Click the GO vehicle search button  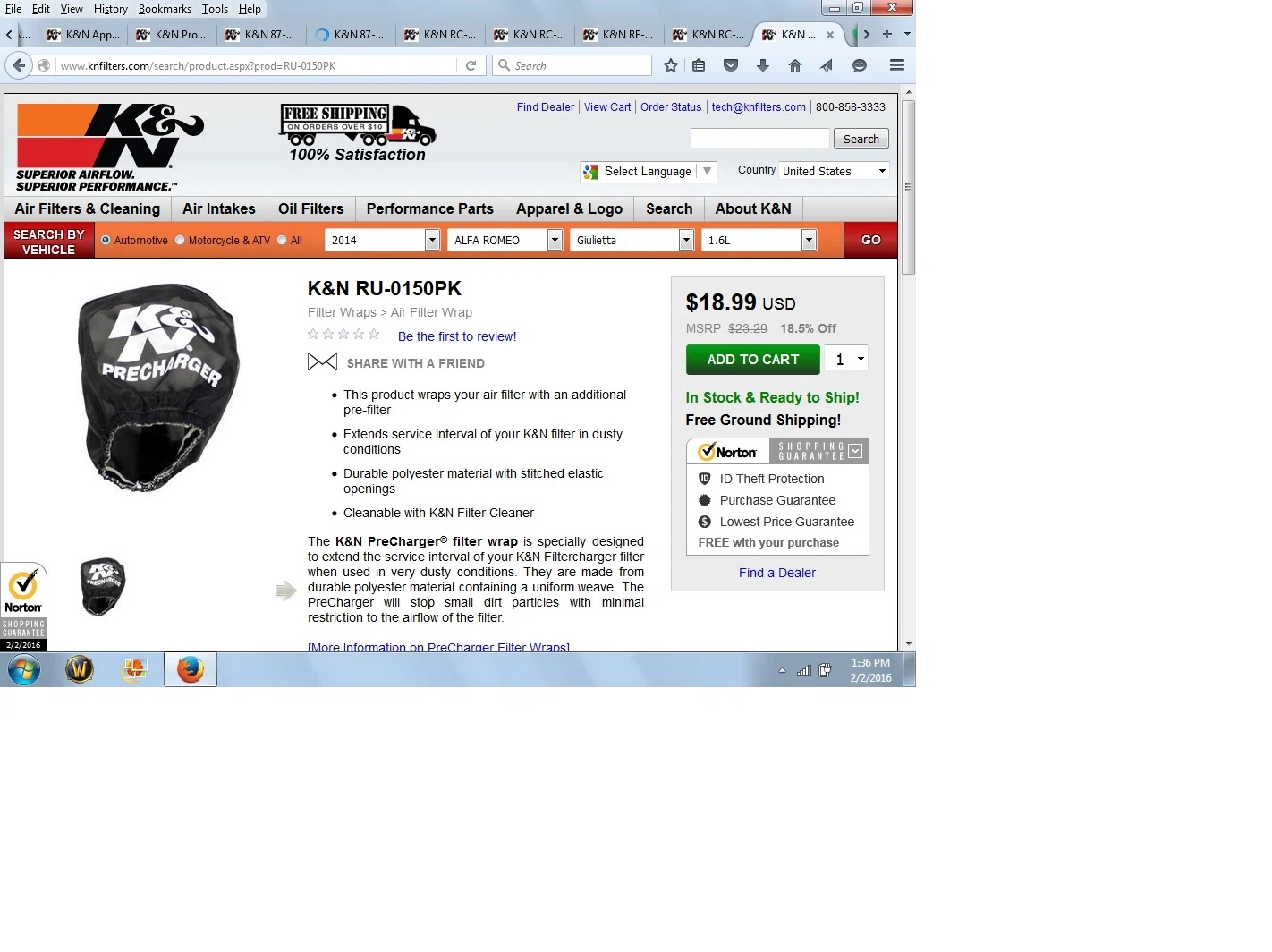(870, 240)
